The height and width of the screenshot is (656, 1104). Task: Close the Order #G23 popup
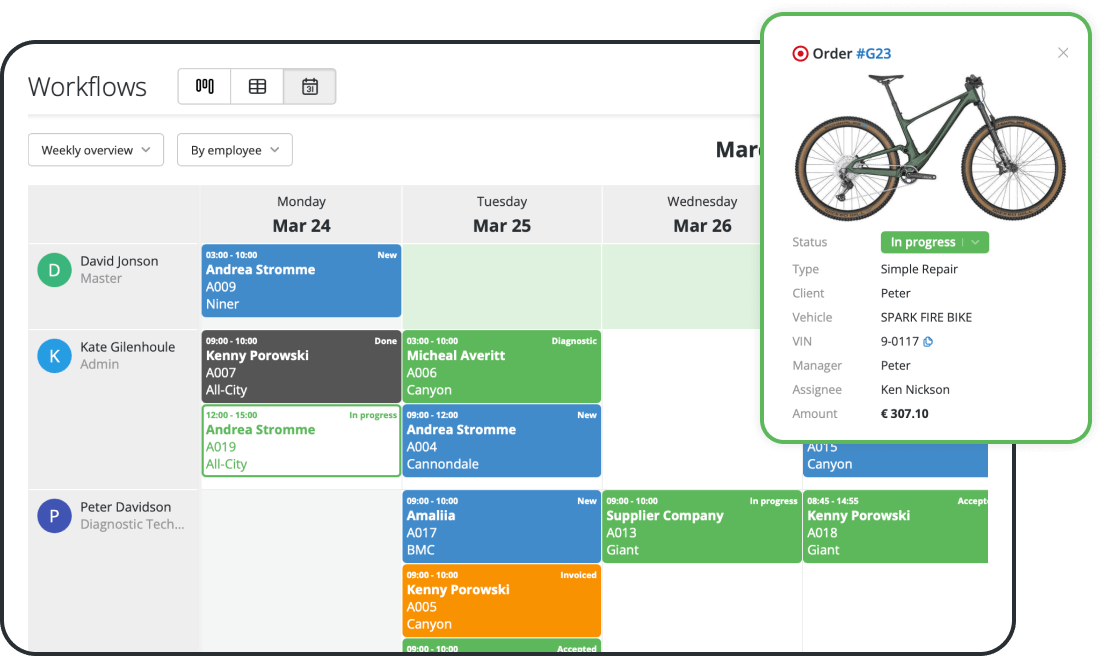pos(1063,53)
